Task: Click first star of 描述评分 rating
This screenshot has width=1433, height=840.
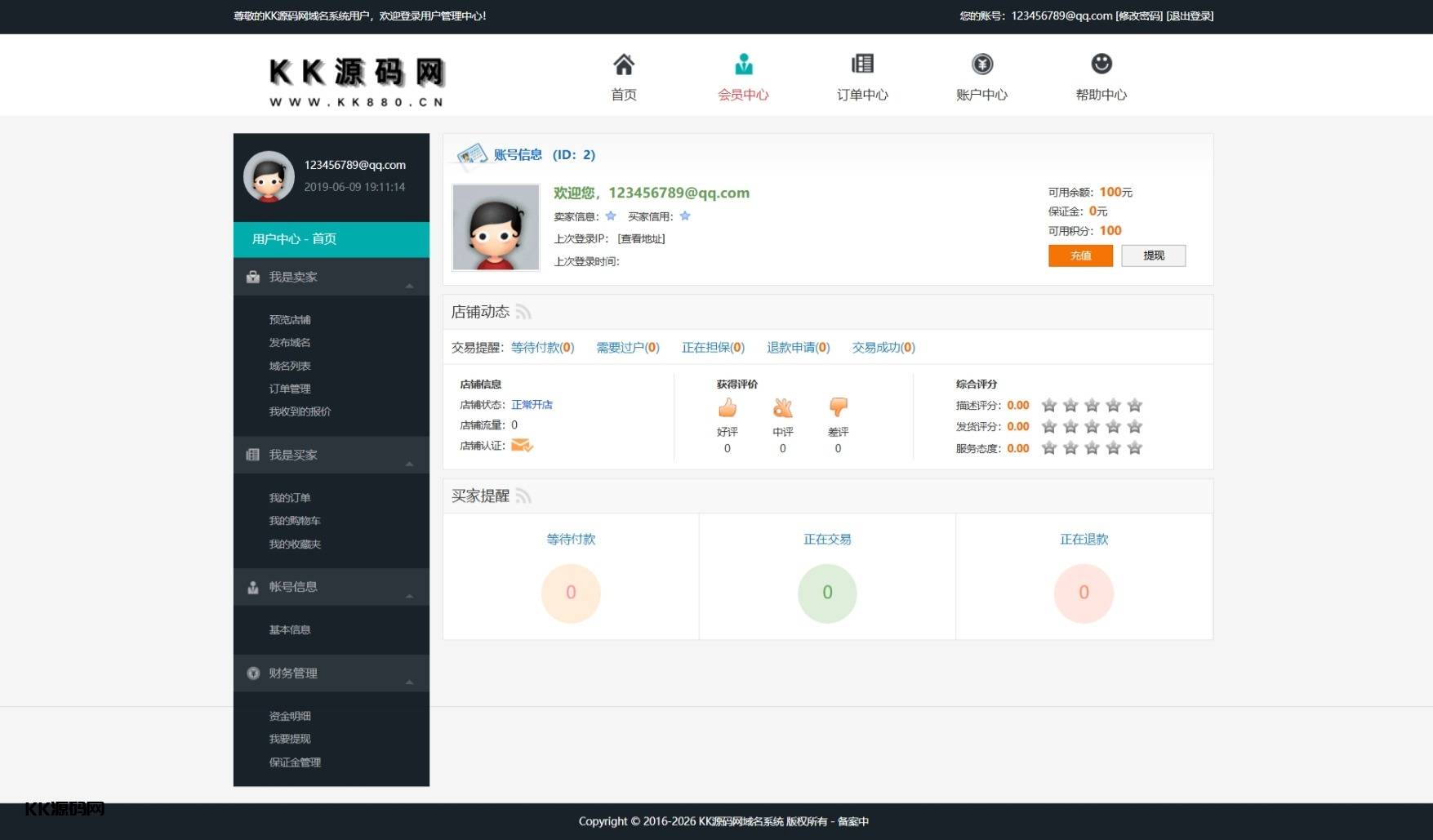Action: [1049, 406]
